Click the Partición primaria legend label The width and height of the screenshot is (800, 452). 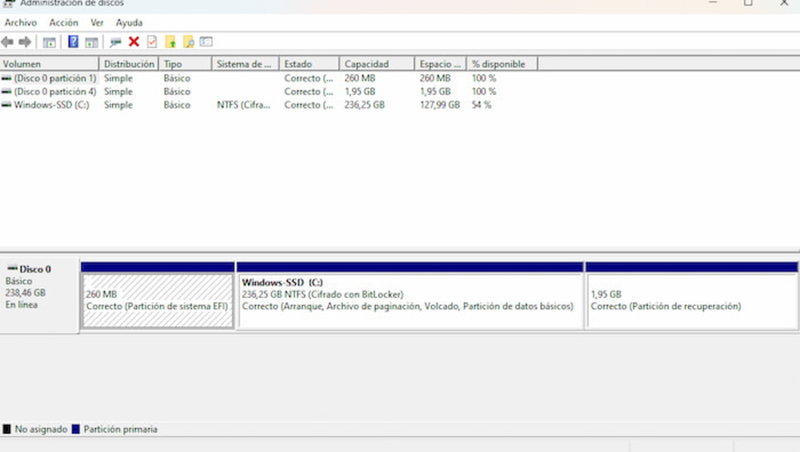point(120,429)
